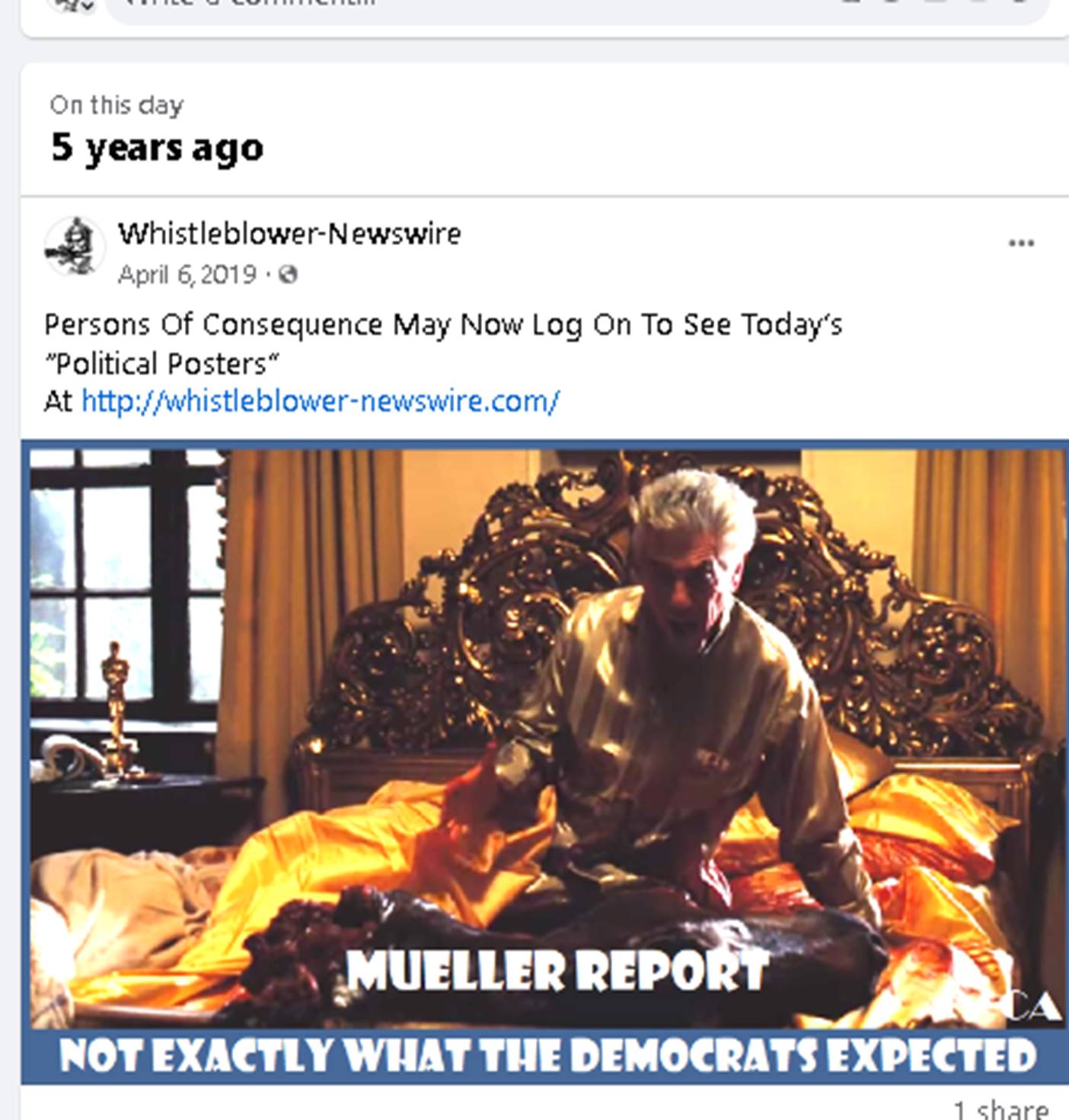The image size is (1069, 1120).
Task: Follow the whistleblower-newswire.com link
Action: click(320, 400)
